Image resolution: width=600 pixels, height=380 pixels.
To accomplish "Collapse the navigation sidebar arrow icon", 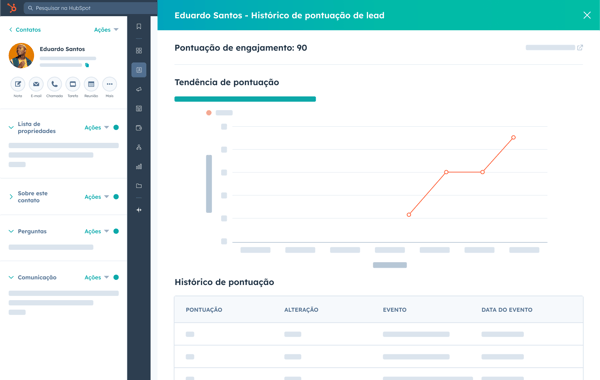I will point(139,210).
